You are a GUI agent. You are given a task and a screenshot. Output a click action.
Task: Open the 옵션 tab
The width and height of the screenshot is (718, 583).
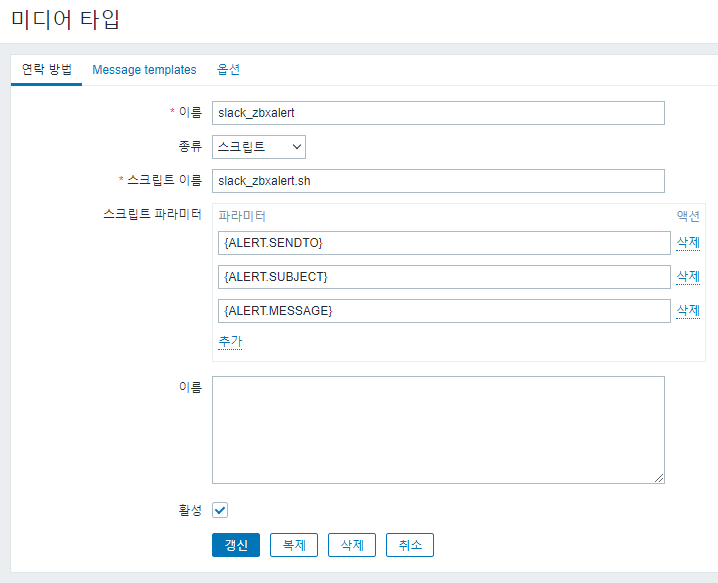tap(228, 70)
